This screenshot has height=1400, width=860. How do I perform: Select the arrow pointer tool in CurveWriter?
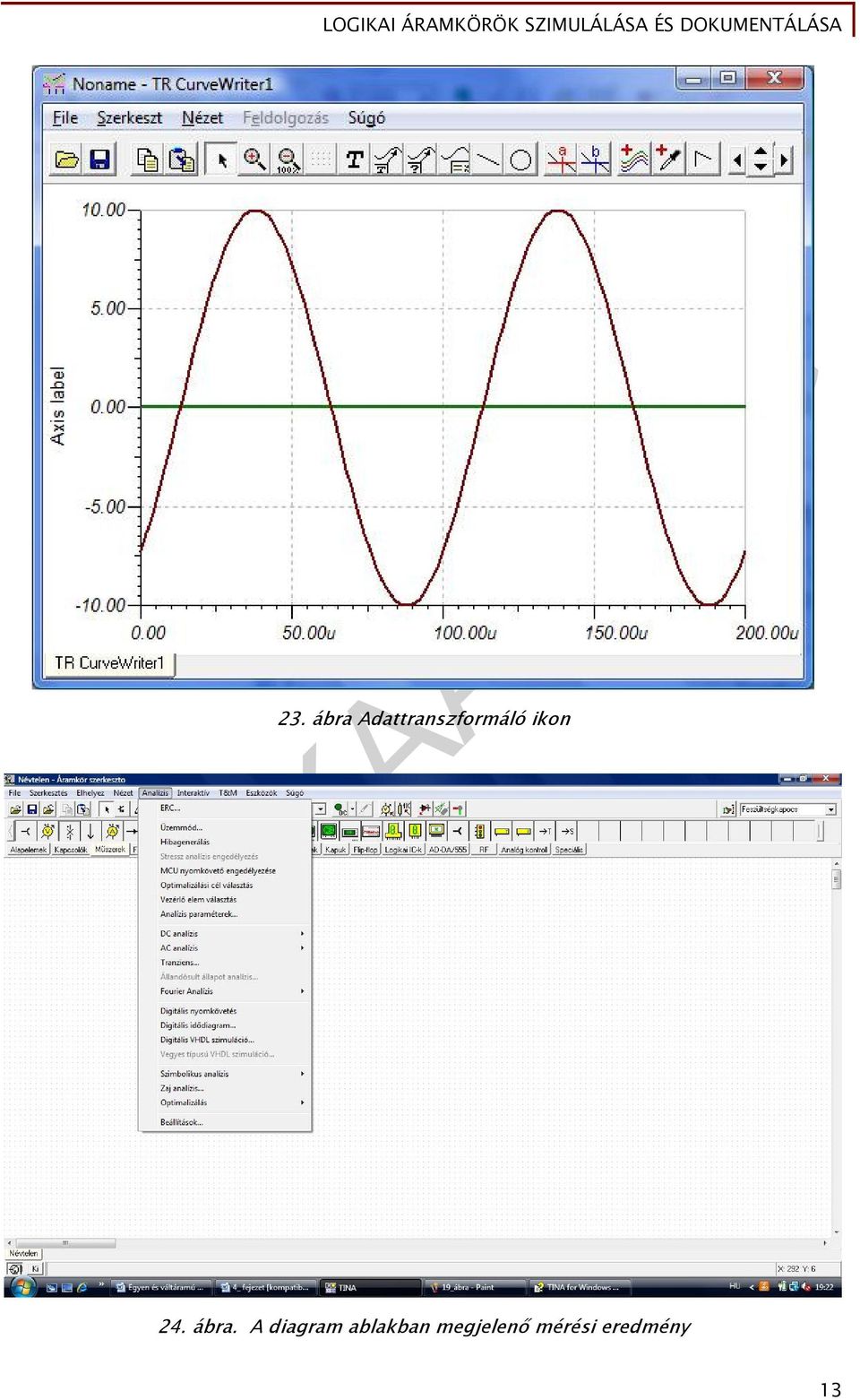[x=221, y=160]
